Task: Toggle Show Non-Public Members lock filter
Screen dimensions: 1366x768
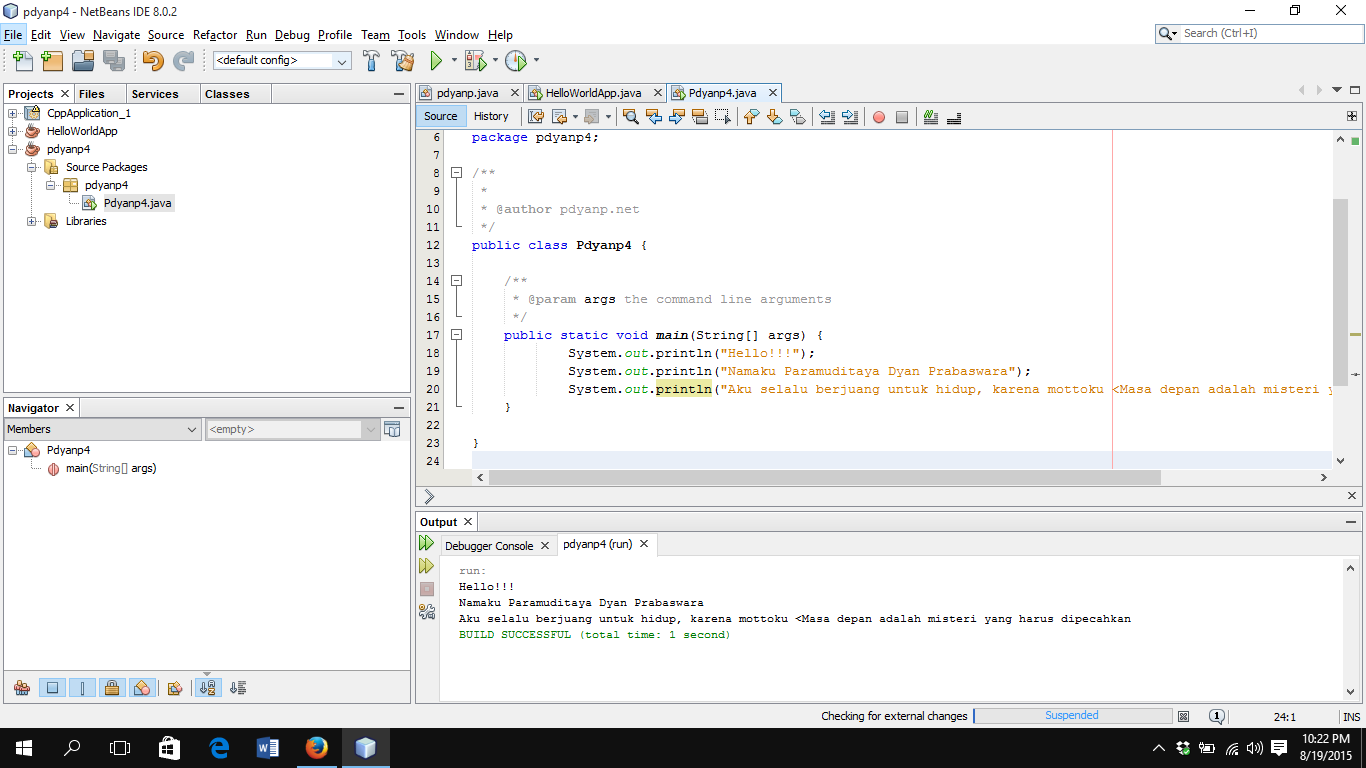Action: (112, 688)
